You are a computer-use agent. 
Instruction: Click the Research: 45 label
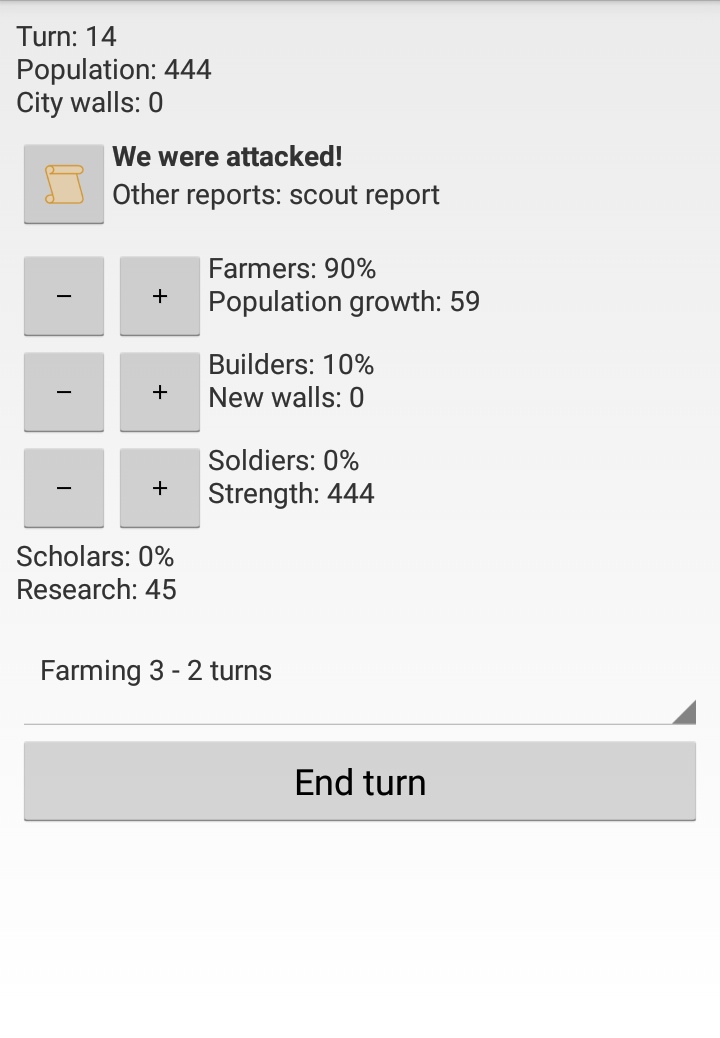[97, 590]
